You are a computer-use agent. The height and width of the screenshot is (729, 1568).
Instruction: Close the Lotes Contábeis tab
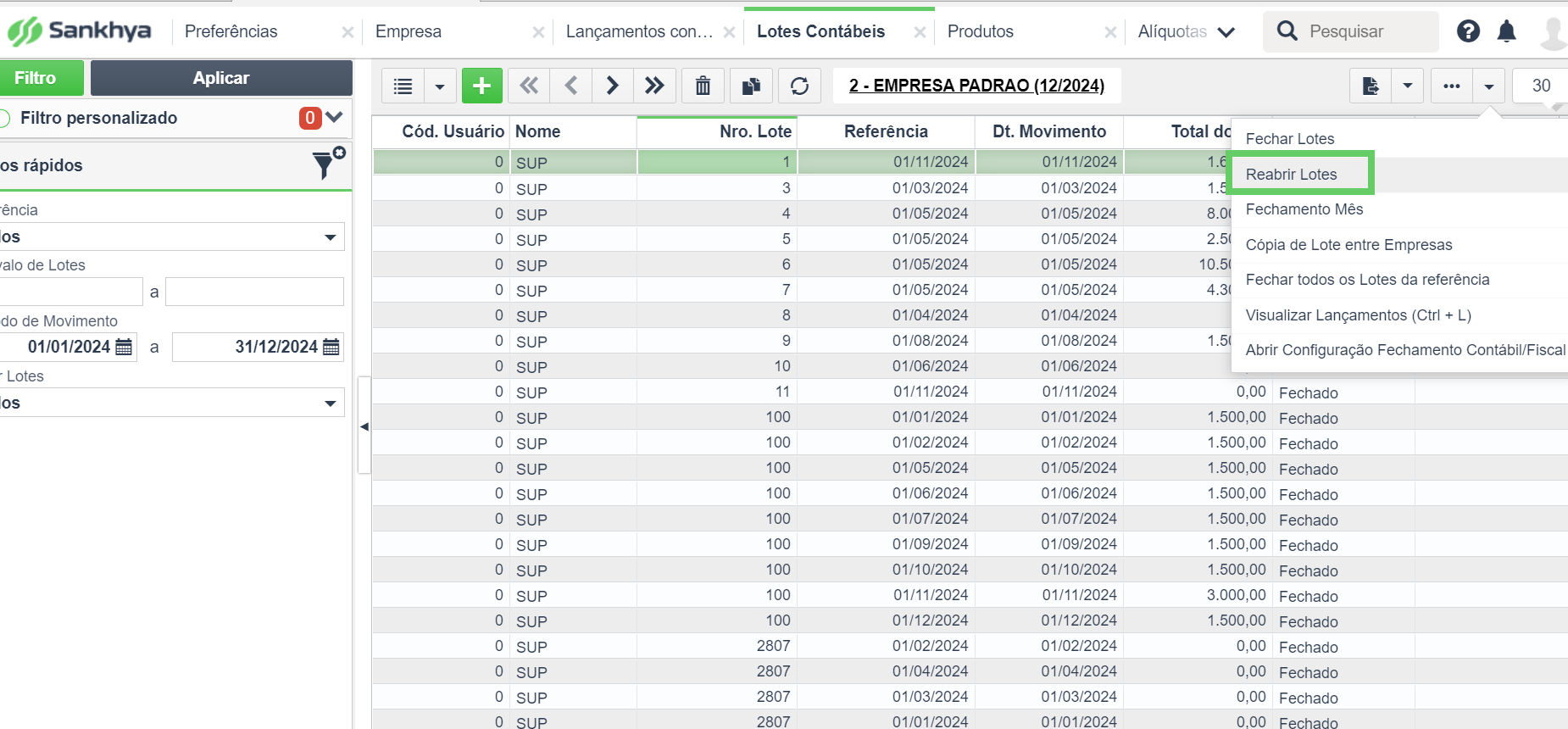pyautogui.click(x=920, y=32)
